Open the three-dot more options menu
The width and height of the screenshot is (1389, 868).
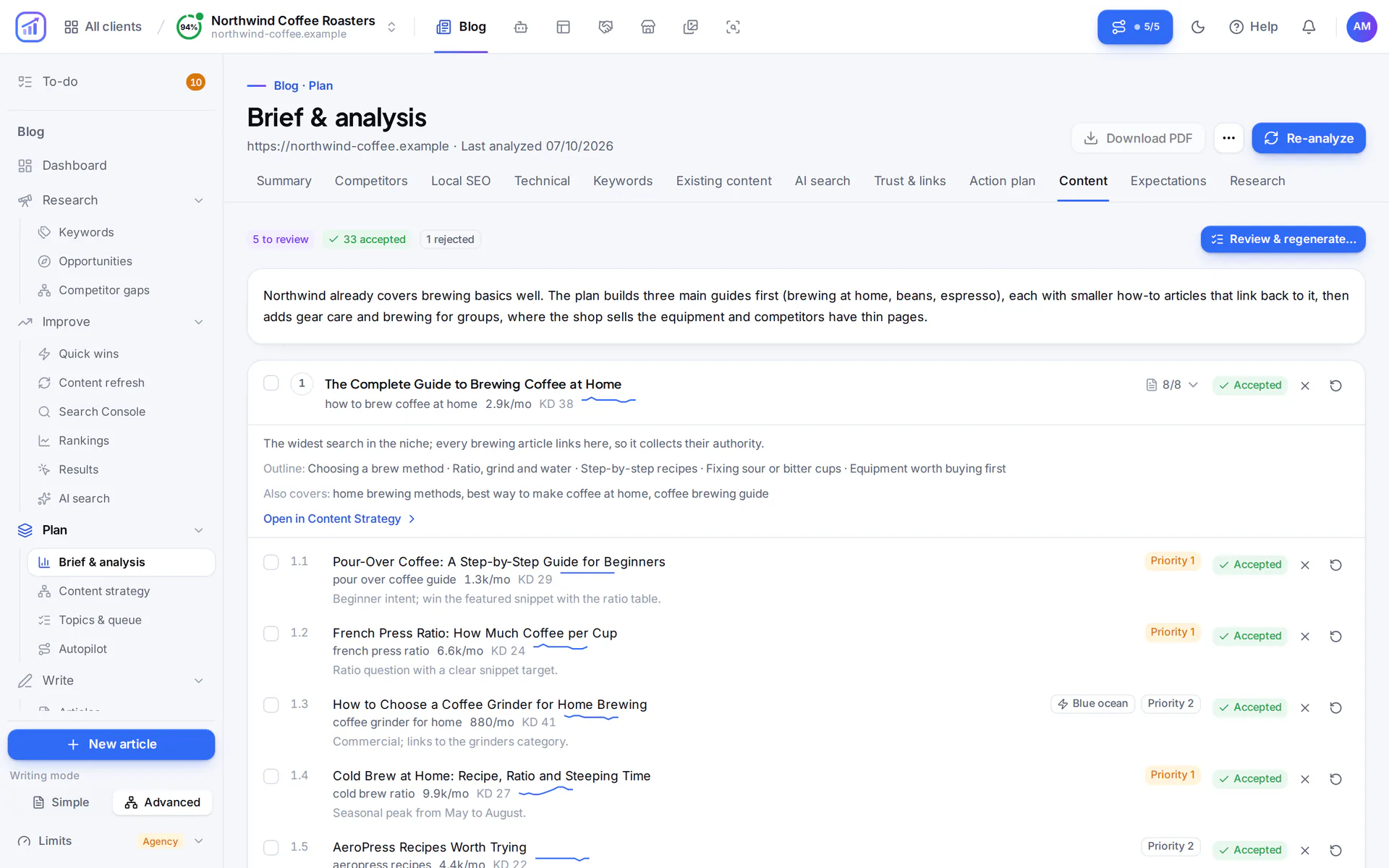click(1228, 138)
